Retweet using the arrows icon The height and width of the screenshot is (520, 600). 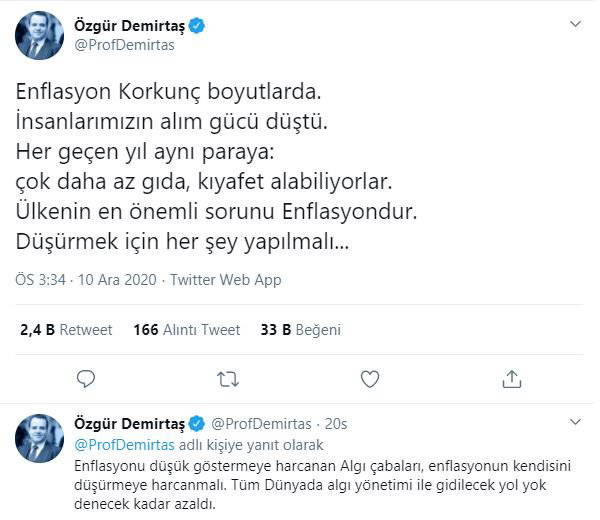point(228,378)
